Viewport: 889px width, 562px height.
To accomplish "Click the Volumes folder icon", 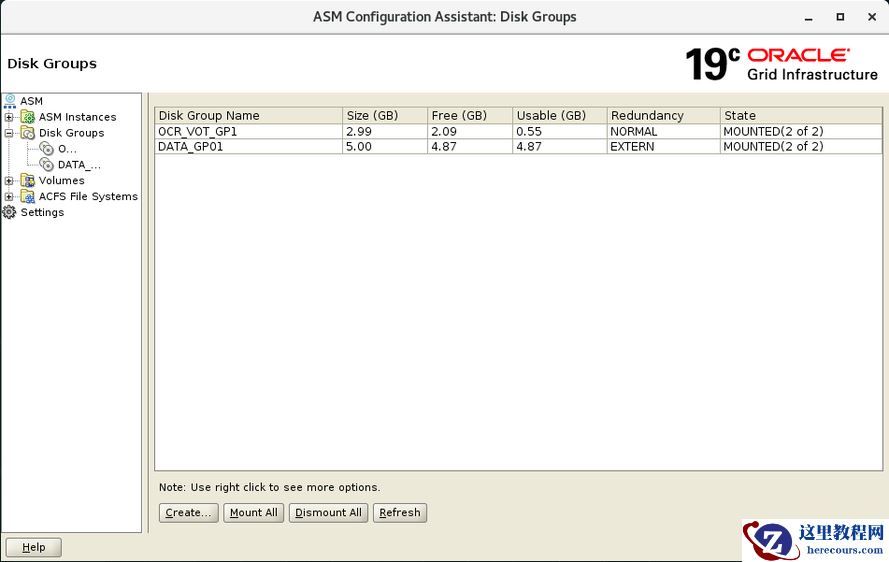I will pos(28,181).
